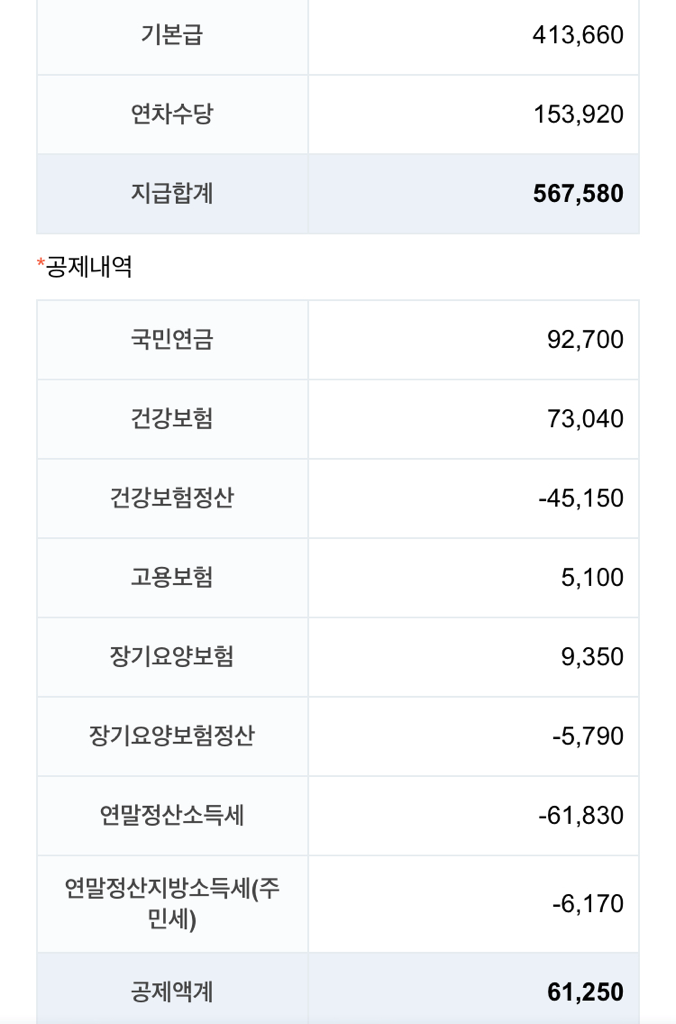Select the 61,250 deduction total value
The height and width of the screenshot is (1024, 676).
coord(585,992)
